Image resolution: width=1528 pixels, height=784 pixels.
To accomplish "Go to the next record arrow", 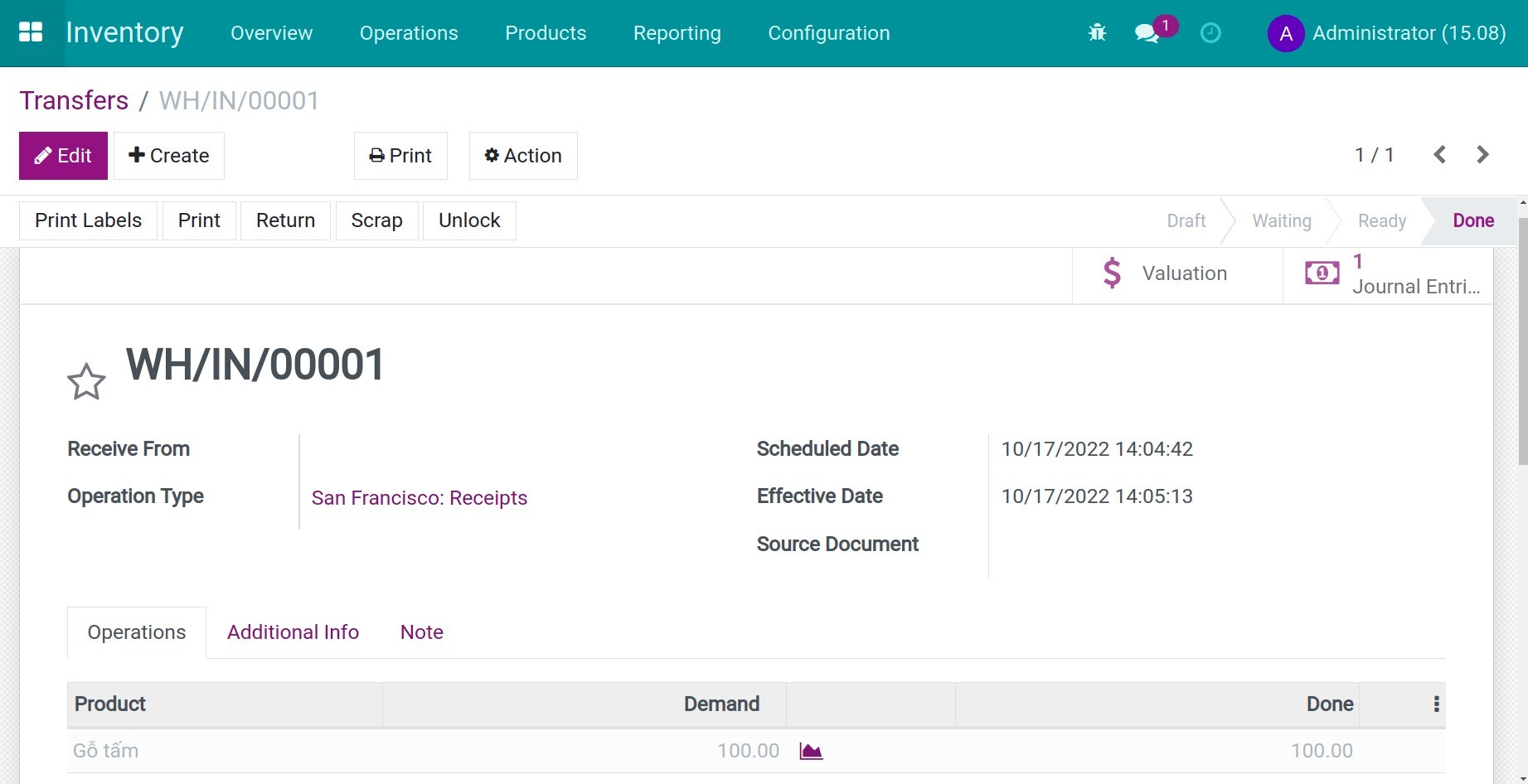I will click(1482, 155).
